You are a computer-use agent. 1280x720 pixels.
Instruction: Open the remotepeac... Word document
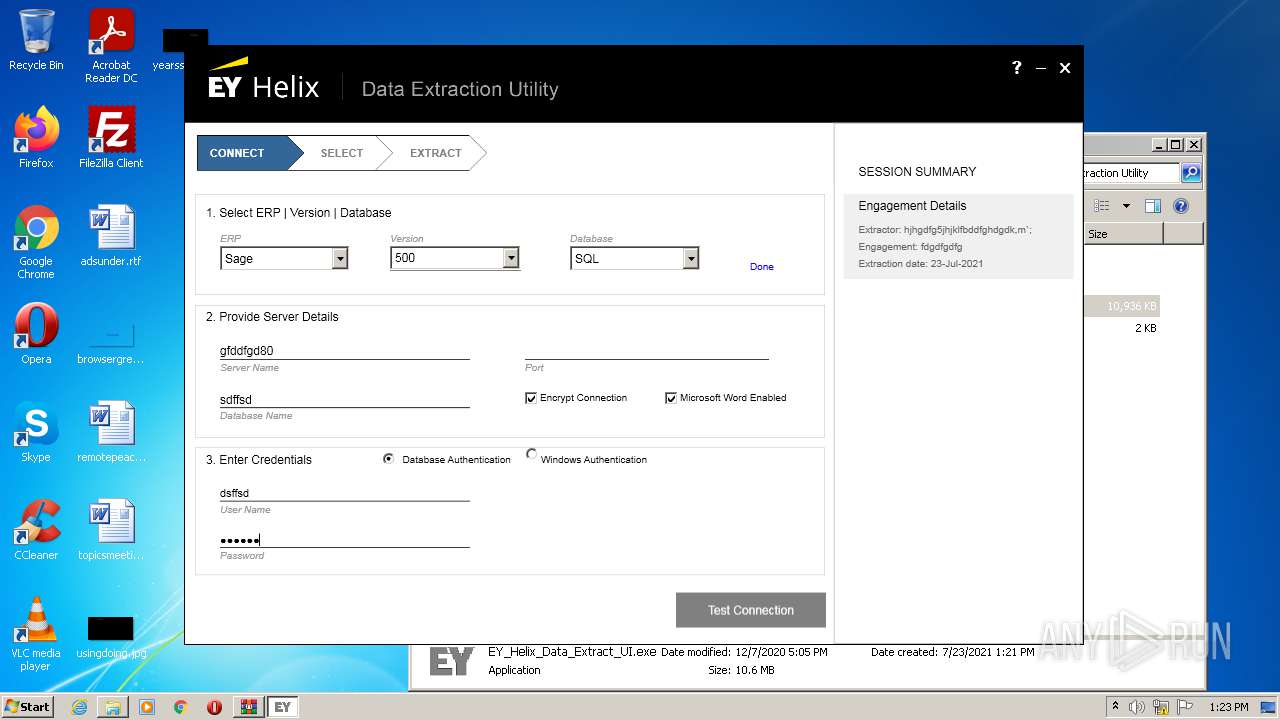(111, 432)
